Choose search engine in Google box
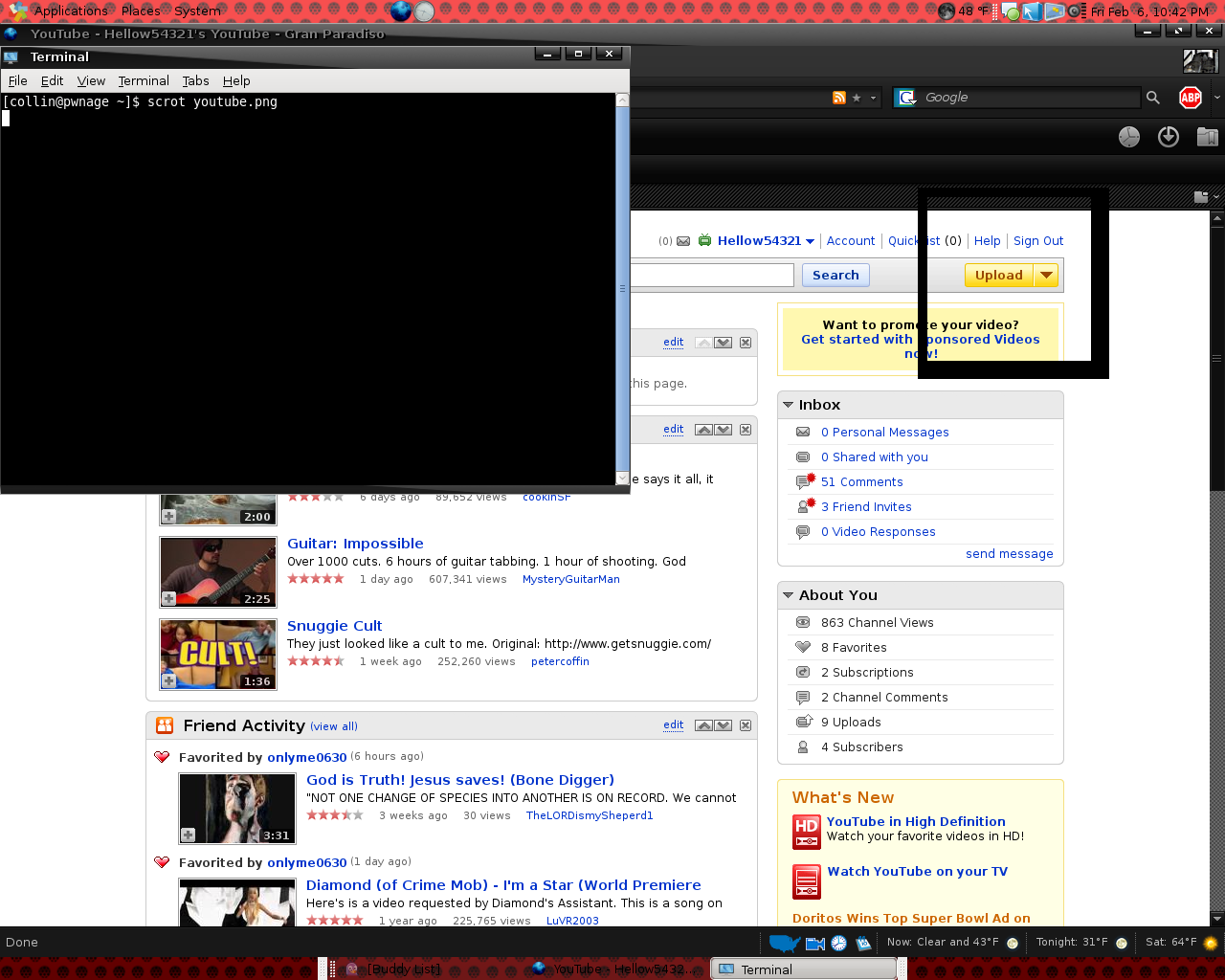 click(x=905, y=98)
